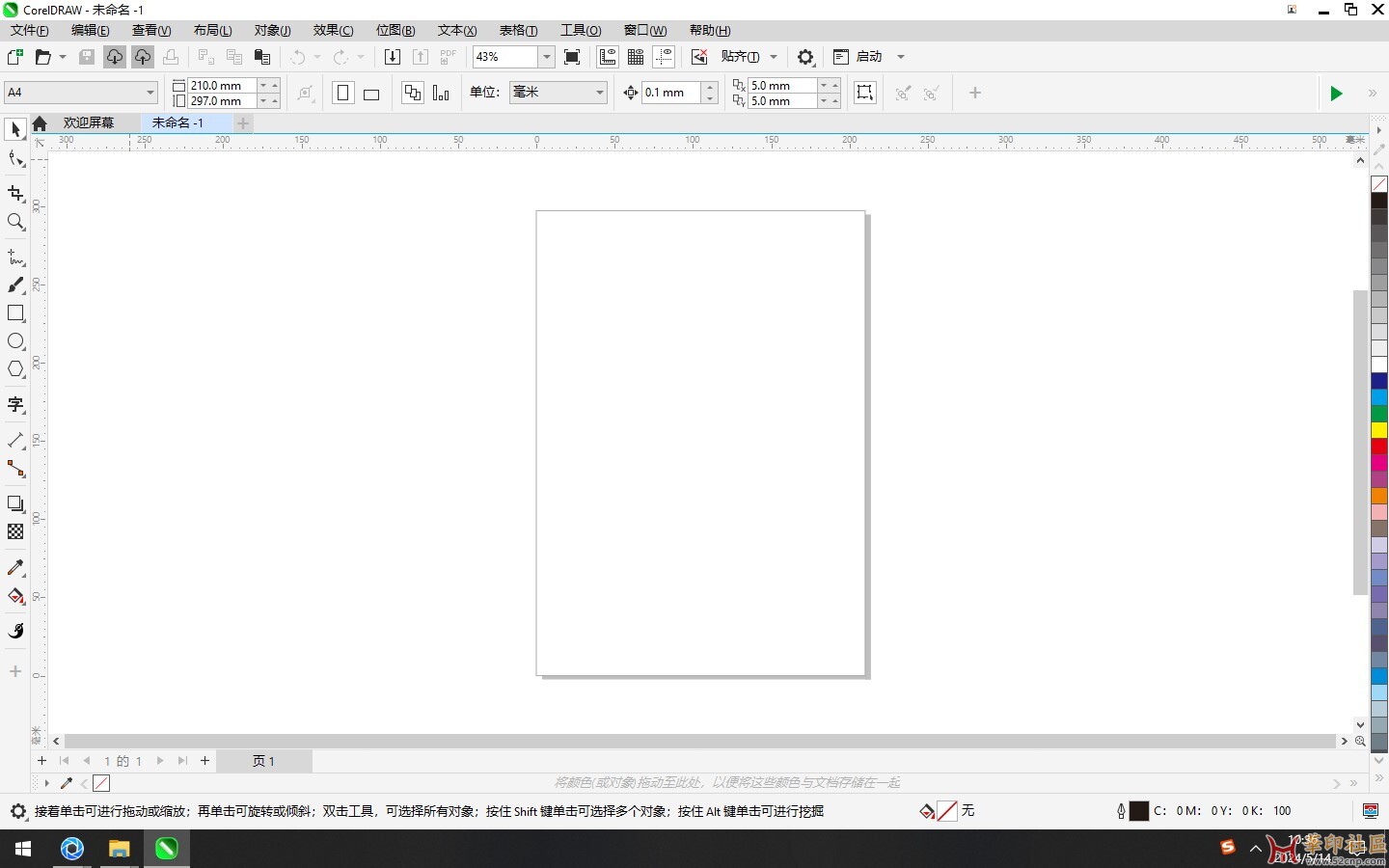The height and width of the screenshot is (868, 1389).
Task: Toggle All pages layout button
Action: pos(413,93)
